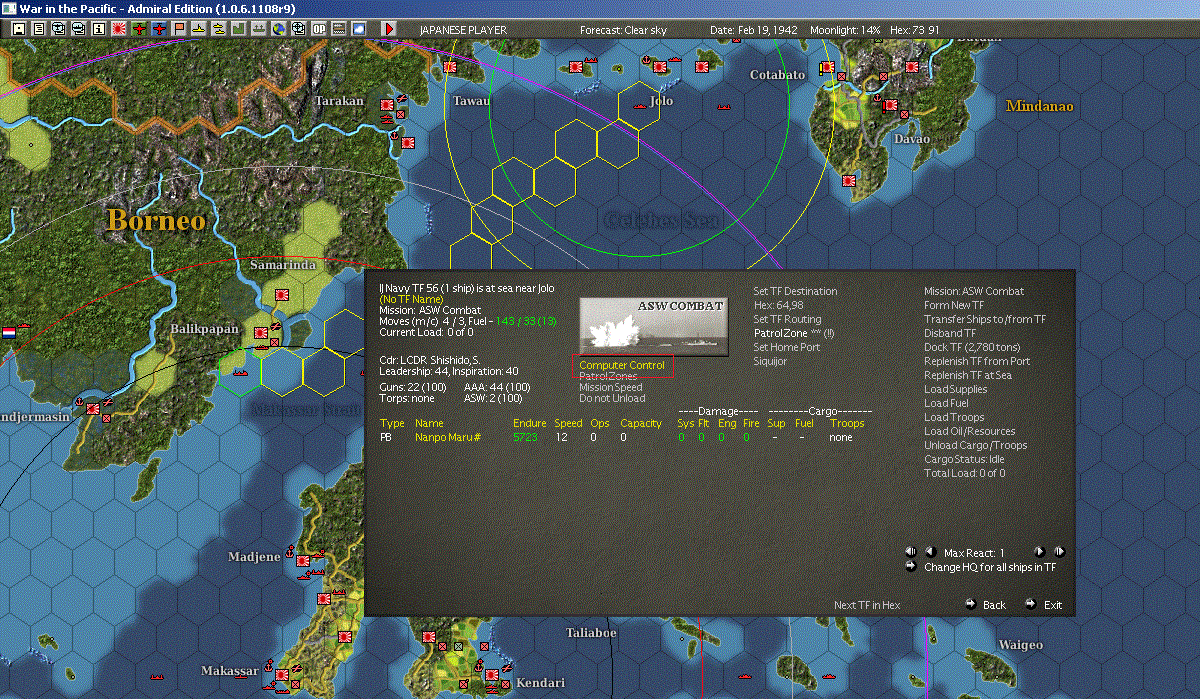Click Set Home Port

pyautogui.click(x=786, y=347)
